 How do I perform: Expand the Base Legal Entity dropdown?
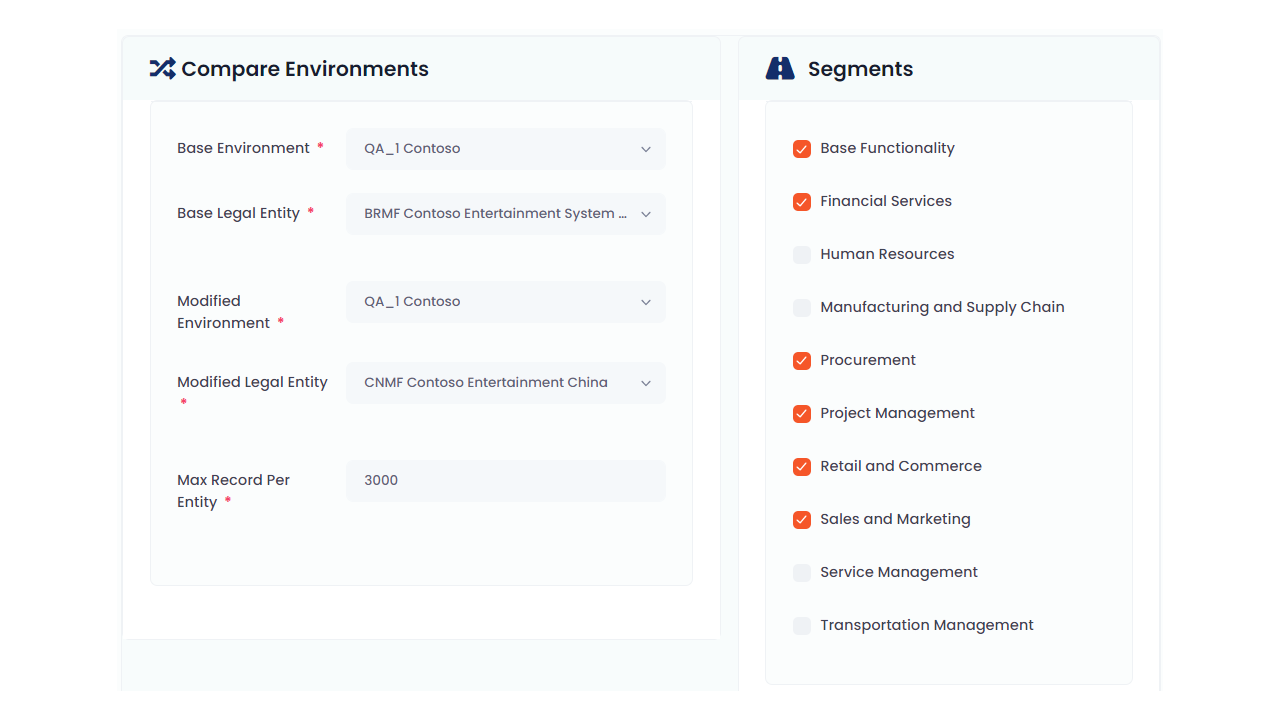505,214
